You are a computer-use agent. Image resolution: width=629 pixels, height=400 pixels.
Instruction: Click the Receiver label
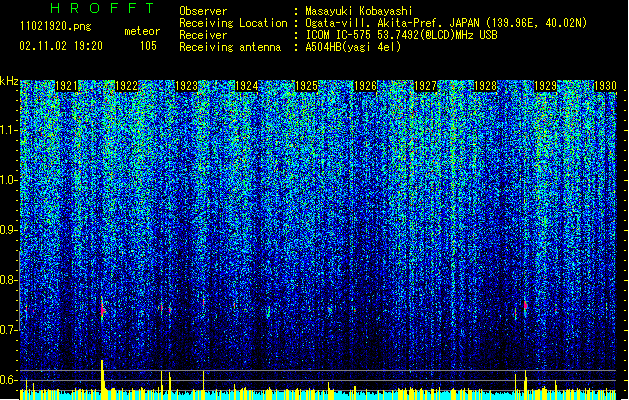[203, 35]
